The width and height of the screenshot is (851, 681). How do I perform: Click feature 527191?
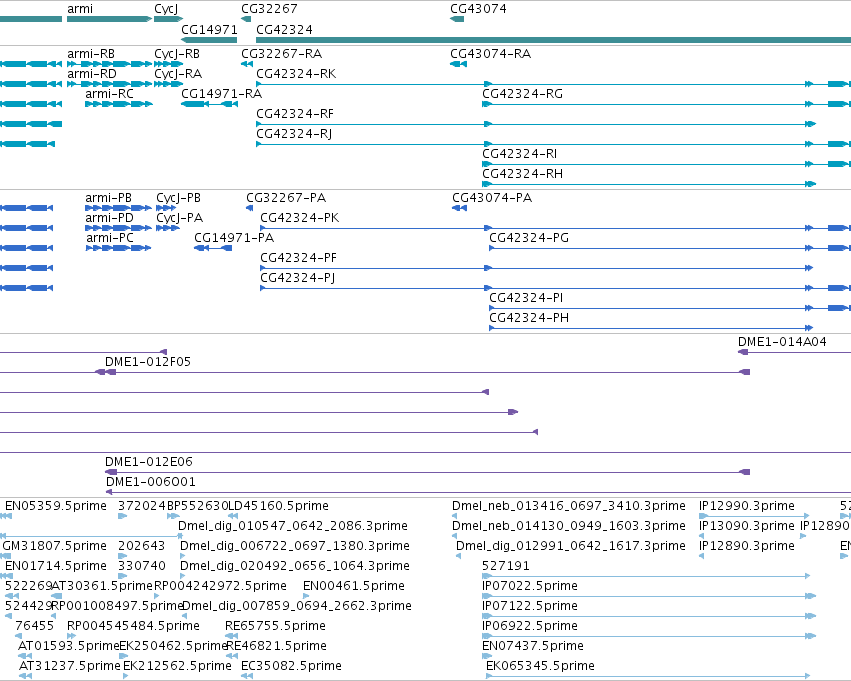[x=506, y=567]
